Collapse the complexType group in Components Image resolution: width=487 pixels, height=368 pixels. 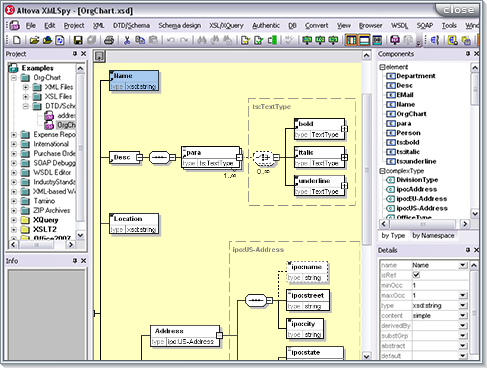383,171
